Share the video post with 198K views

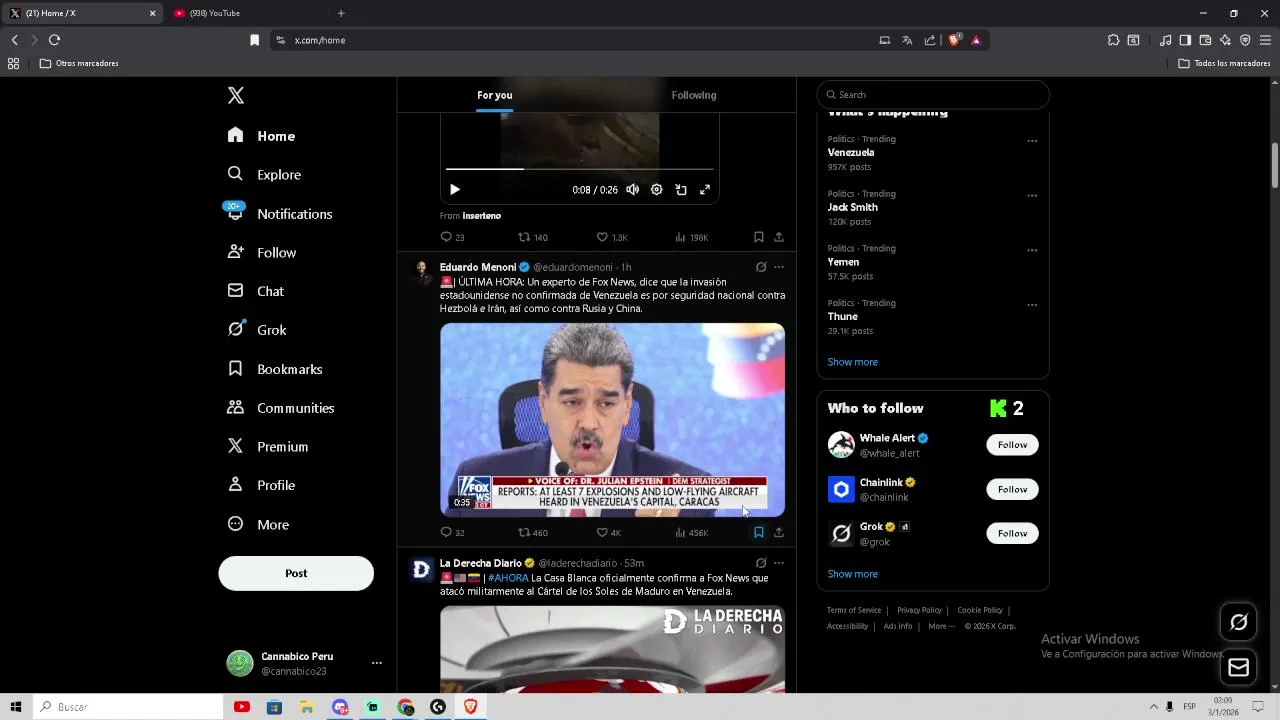[779, 237]
